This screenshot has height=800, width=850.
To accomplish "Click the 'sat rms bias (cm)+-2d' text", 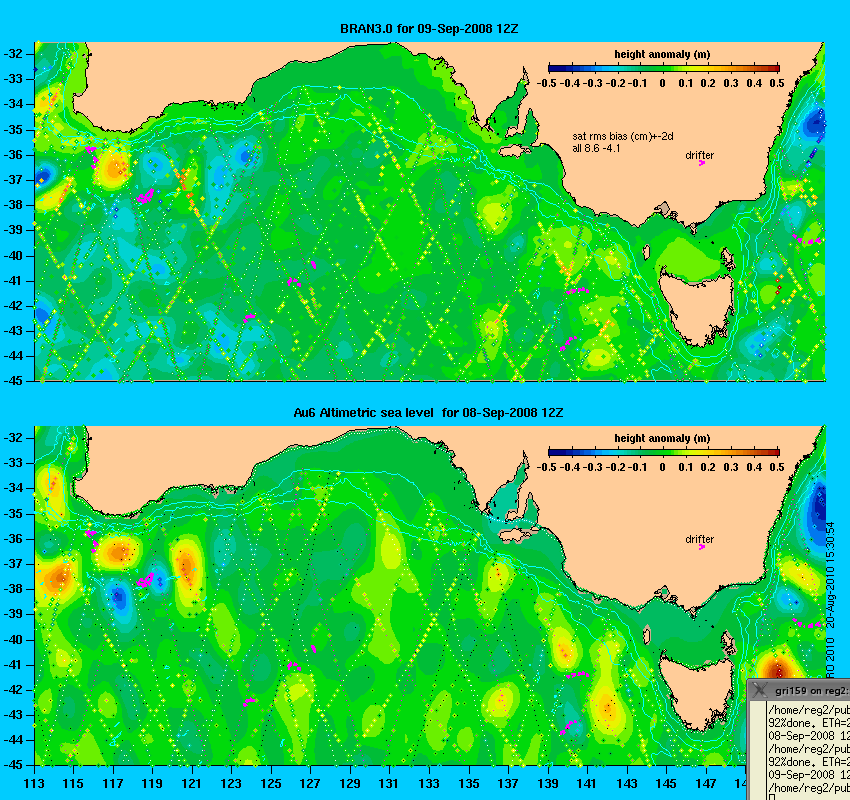I will click(623, 137).
